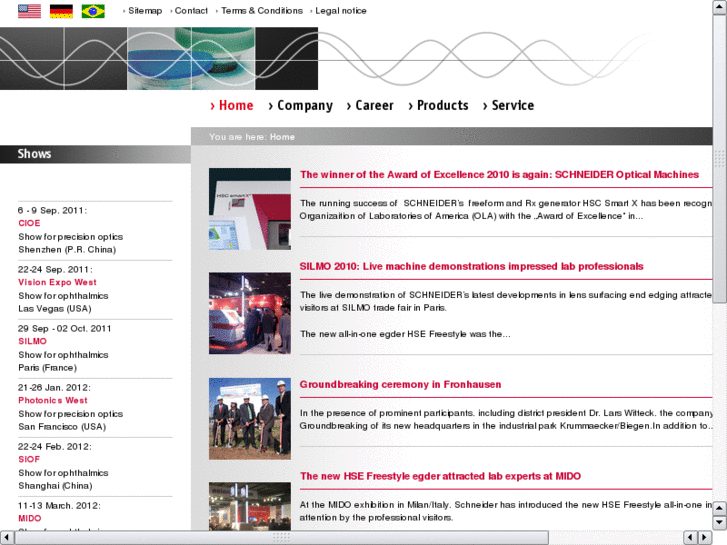This screenshot has height=545, width=727.
Task: Select the German flag language icon
Action: [61, 11]
